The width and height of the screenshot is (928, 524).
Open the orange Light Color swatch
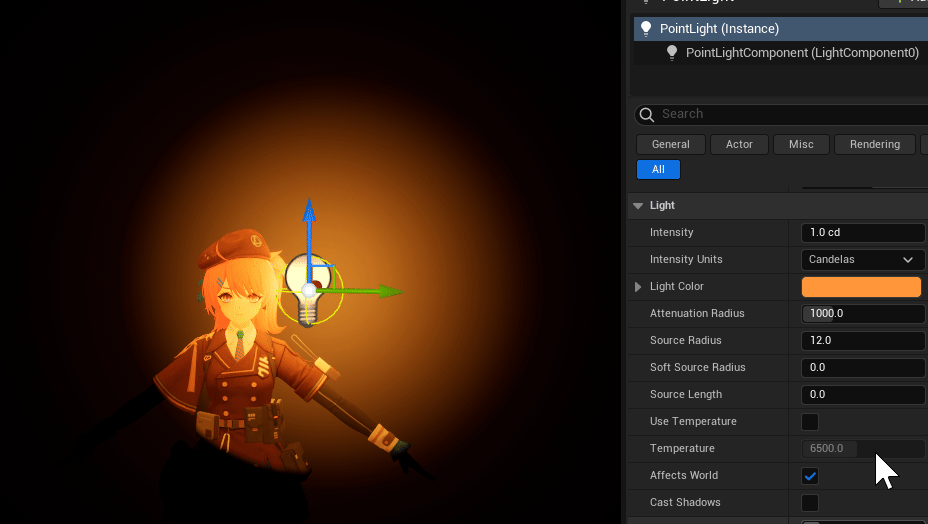[x=861, y=287]
